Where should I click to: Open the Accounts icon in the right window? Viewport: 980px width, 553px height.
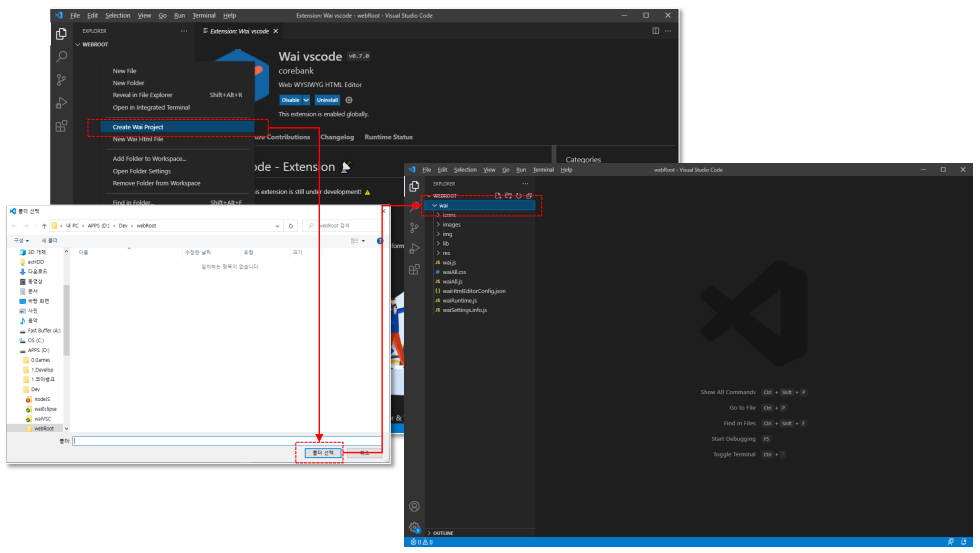414,507
